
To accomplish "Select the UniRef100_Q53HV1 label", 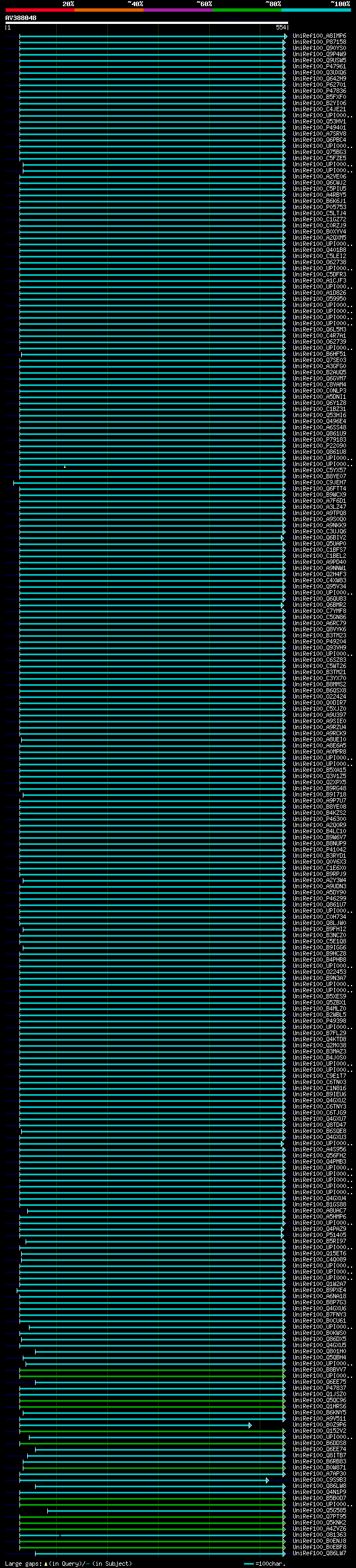I will click(319, 122).
